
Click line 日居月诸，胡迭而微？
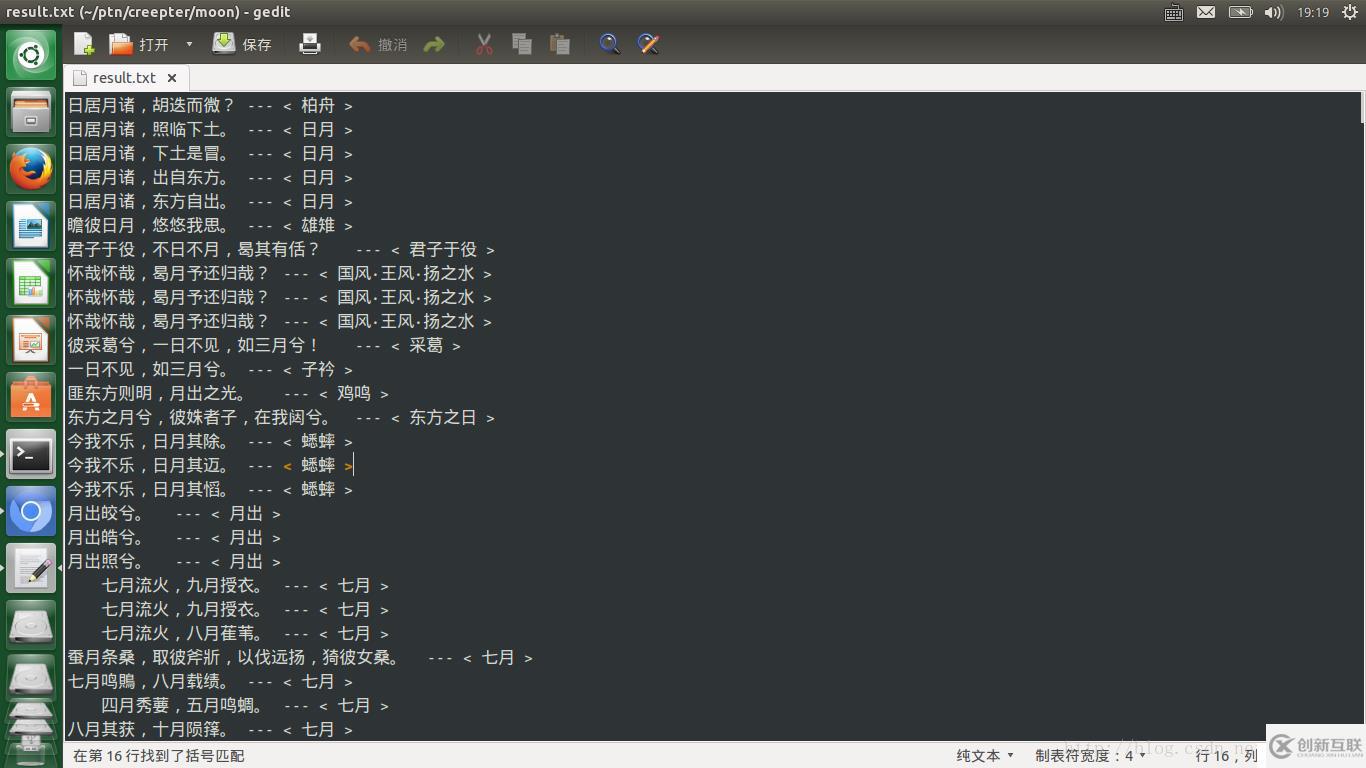210,105
